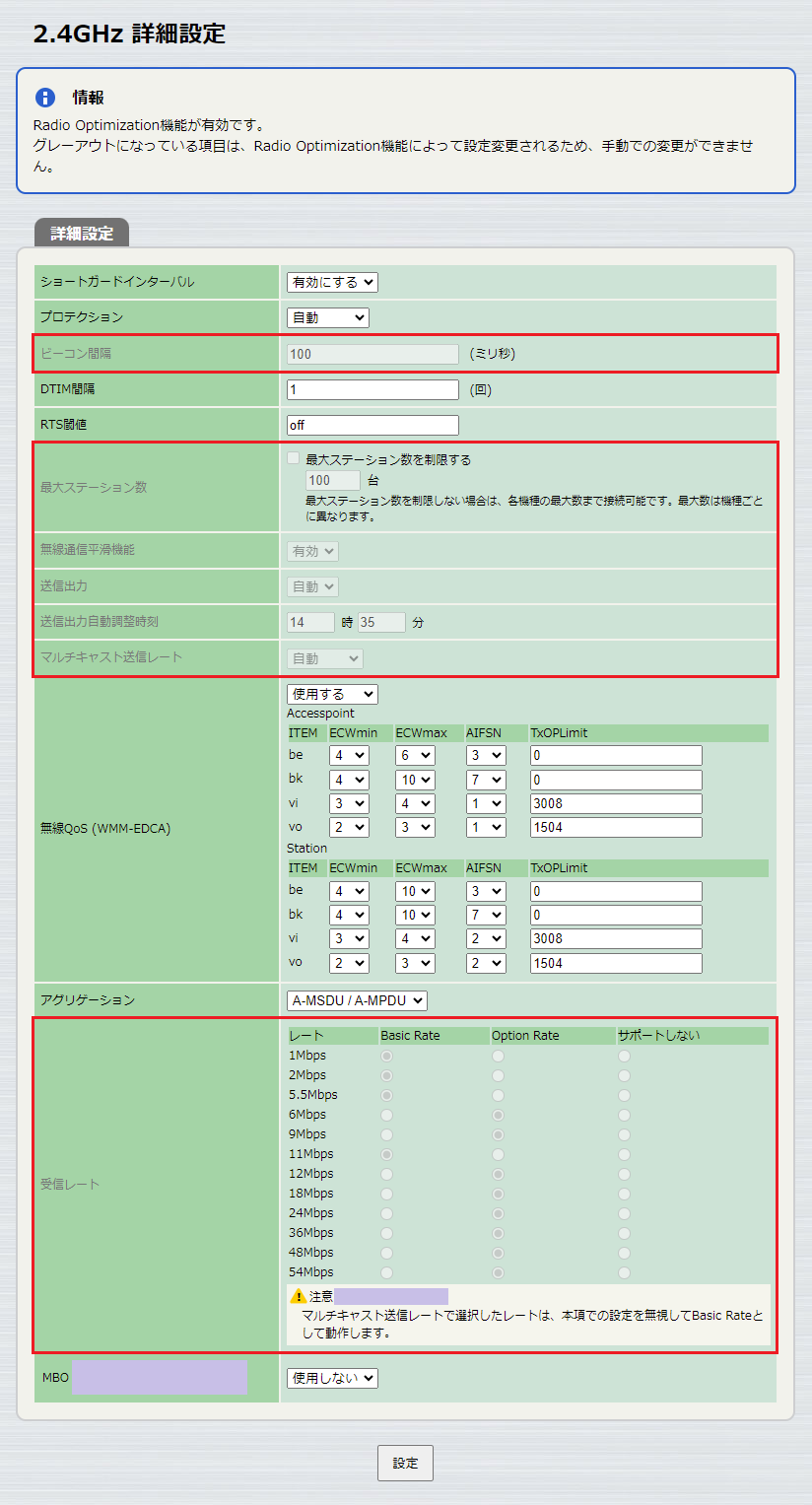
Task: Select サポートしない for 11Mbps rate
Action: (x=625, y=1154)
